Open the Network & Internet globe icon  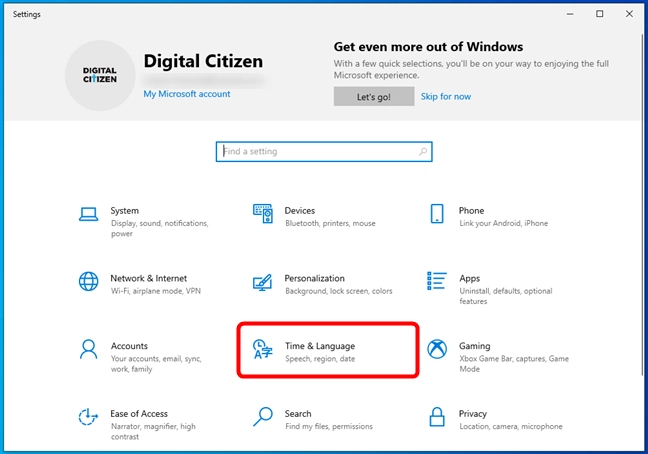(x=88, y=281)
